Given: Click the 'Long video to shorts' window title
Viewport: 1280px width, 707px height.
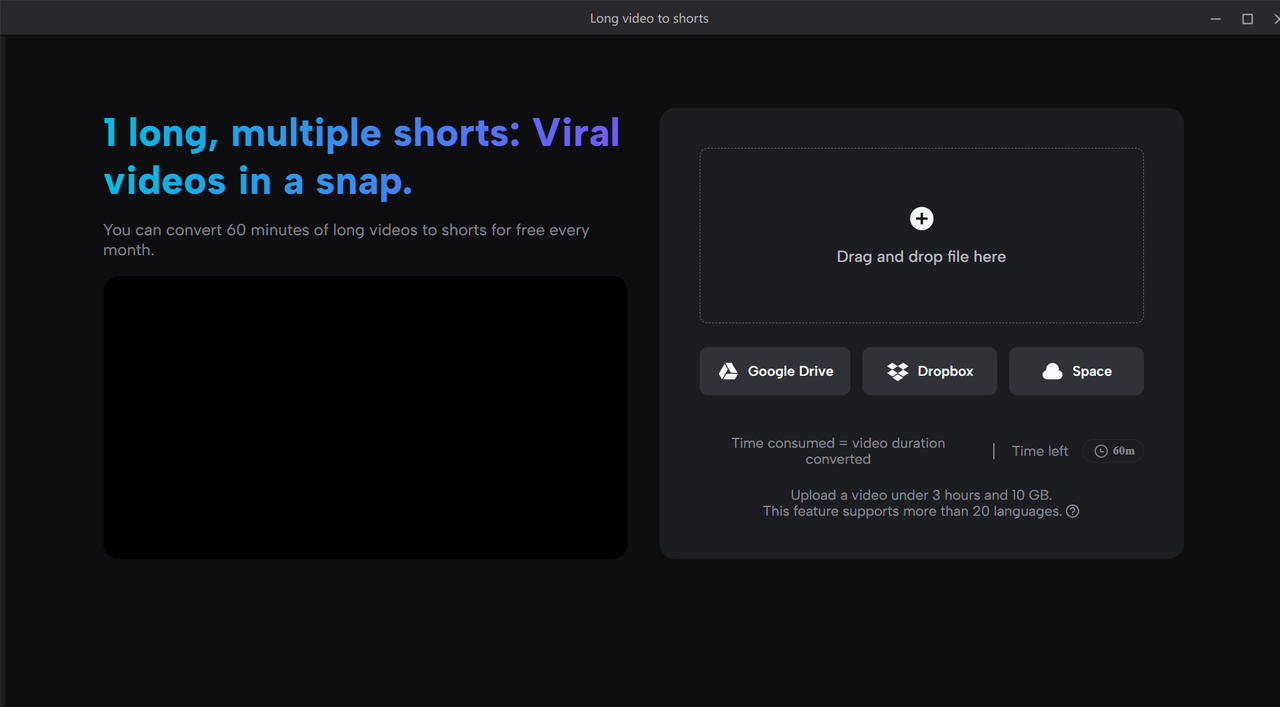Looking at the screenshot, I should coord(649,19).
